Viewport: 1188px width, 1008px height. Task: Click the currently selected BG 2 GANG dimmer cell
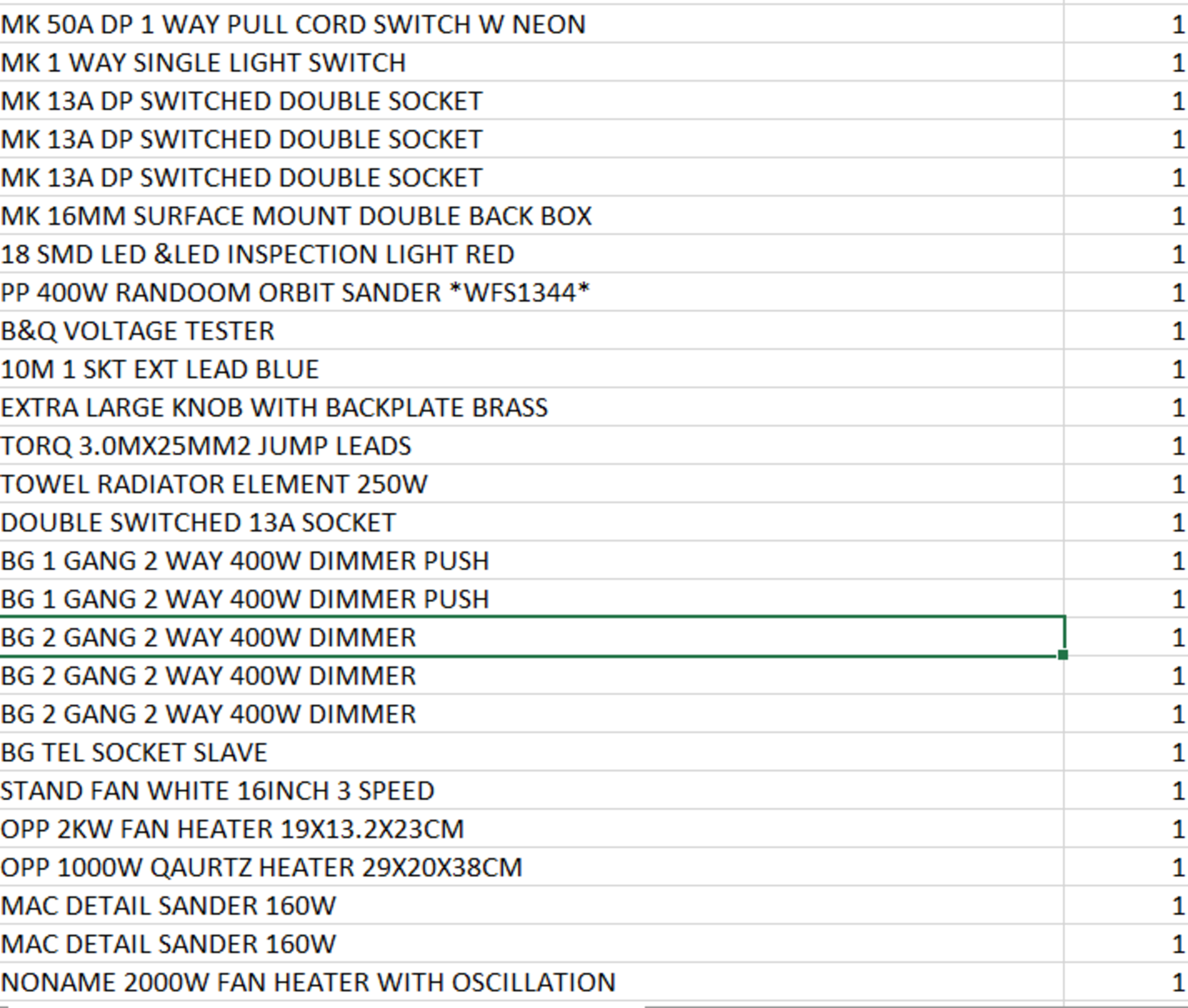click(532, 637)
